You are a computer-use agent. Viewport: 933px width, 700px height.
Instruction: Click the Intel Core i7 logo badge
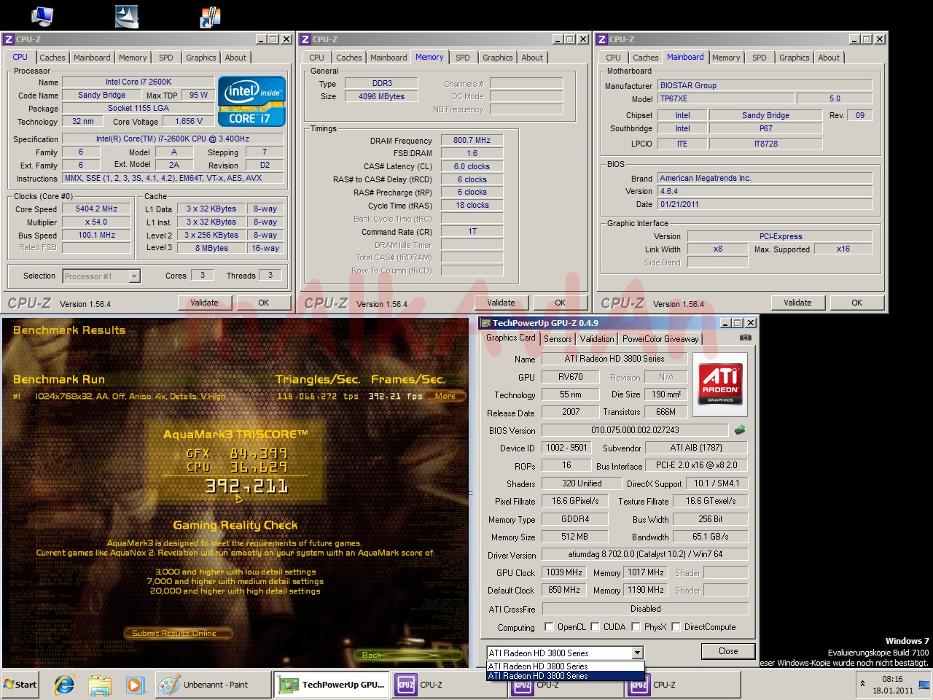[251, 101]
